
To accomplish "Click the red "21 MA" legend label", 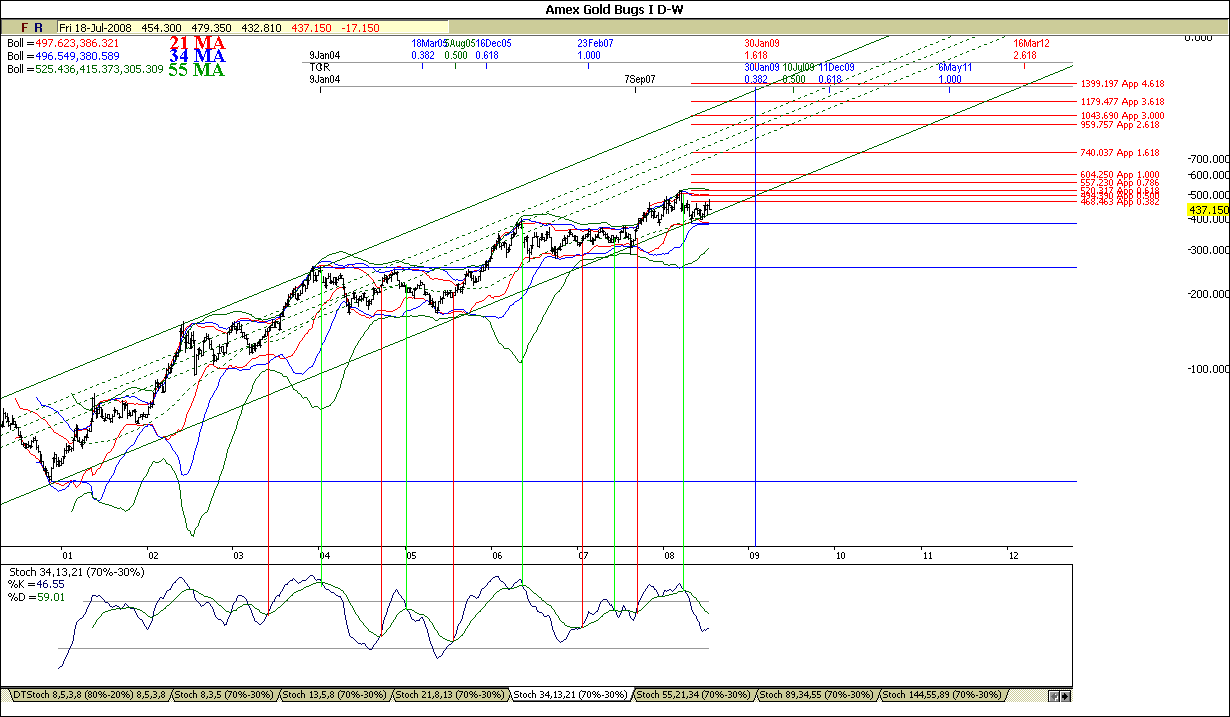I will click(196, 43).
